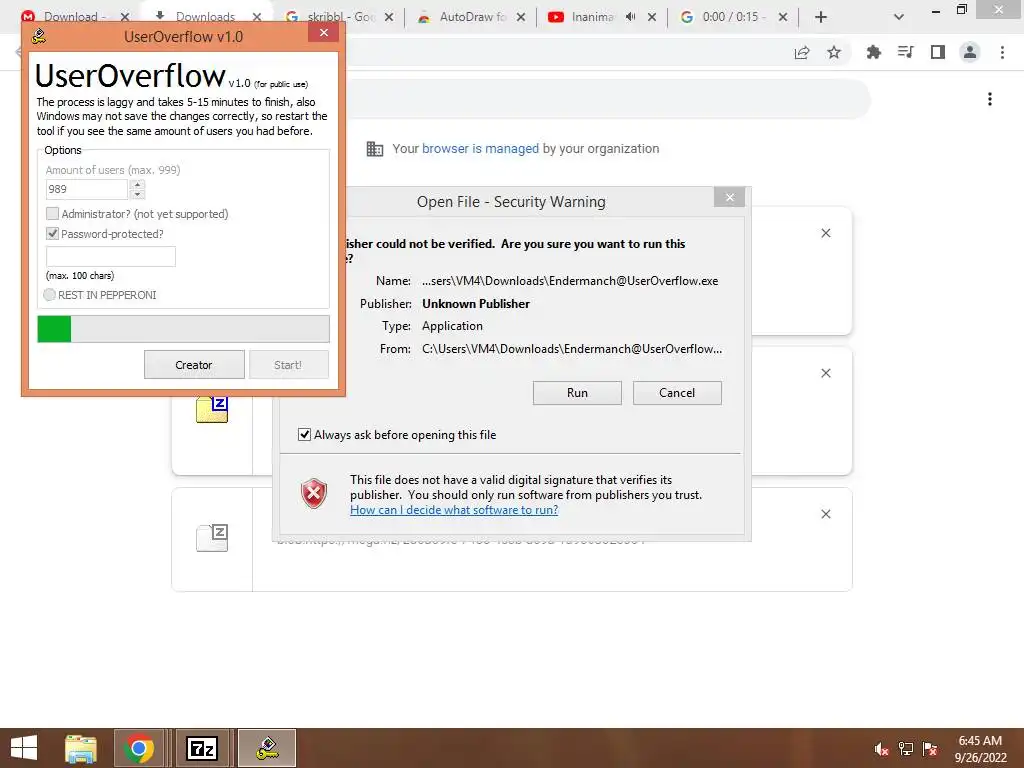Open the media controls icon in Chrome toolbar

906,52
